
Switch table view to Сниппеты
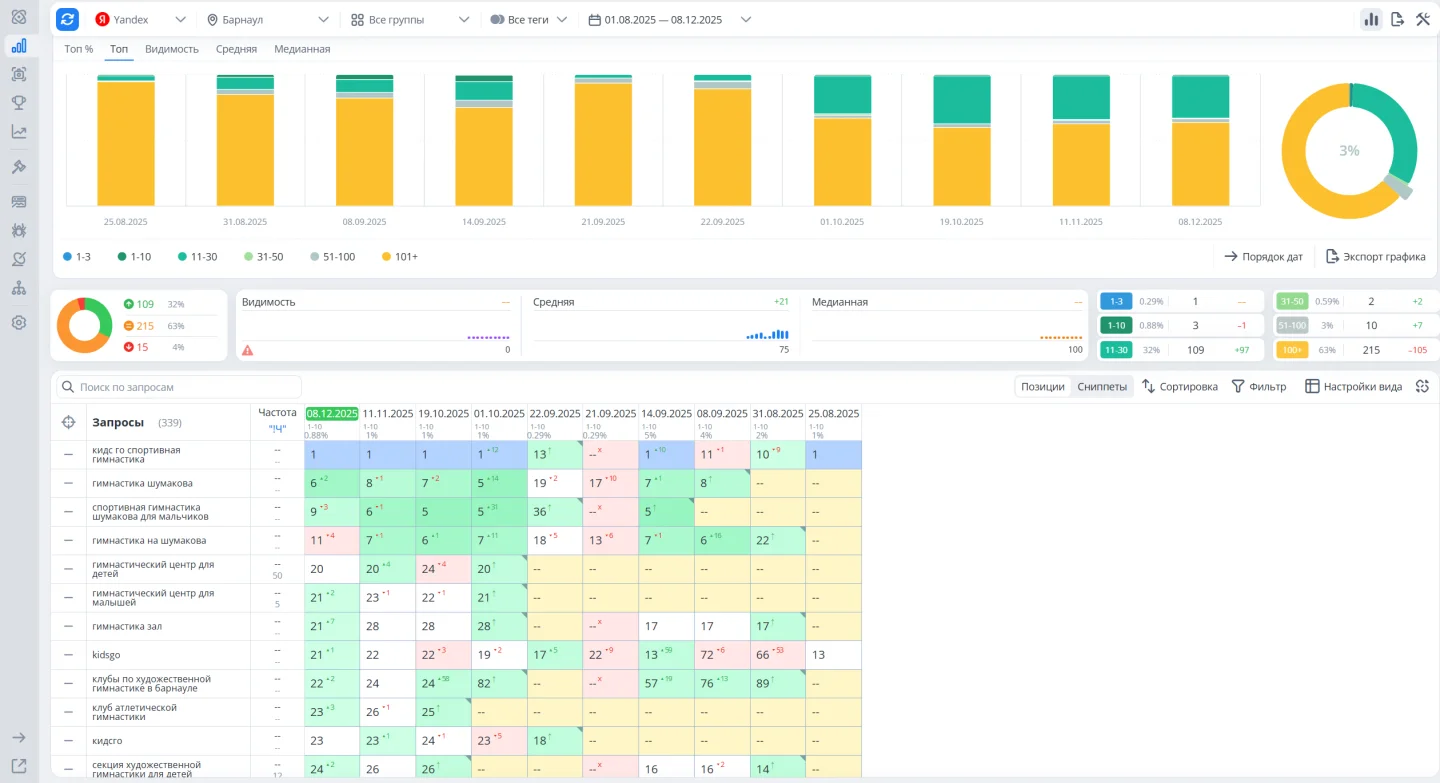click(1102, 387)
